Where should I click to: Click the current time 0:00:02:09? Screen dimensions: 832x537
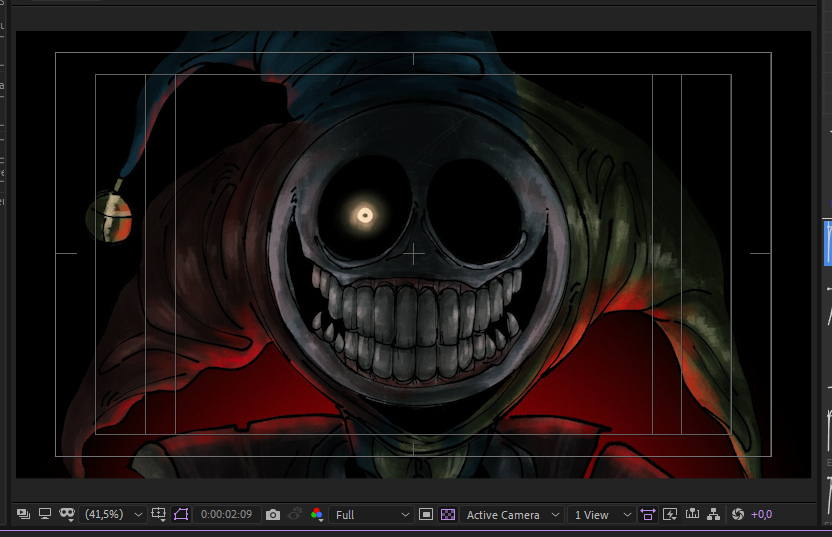click(x=227, y=514)
